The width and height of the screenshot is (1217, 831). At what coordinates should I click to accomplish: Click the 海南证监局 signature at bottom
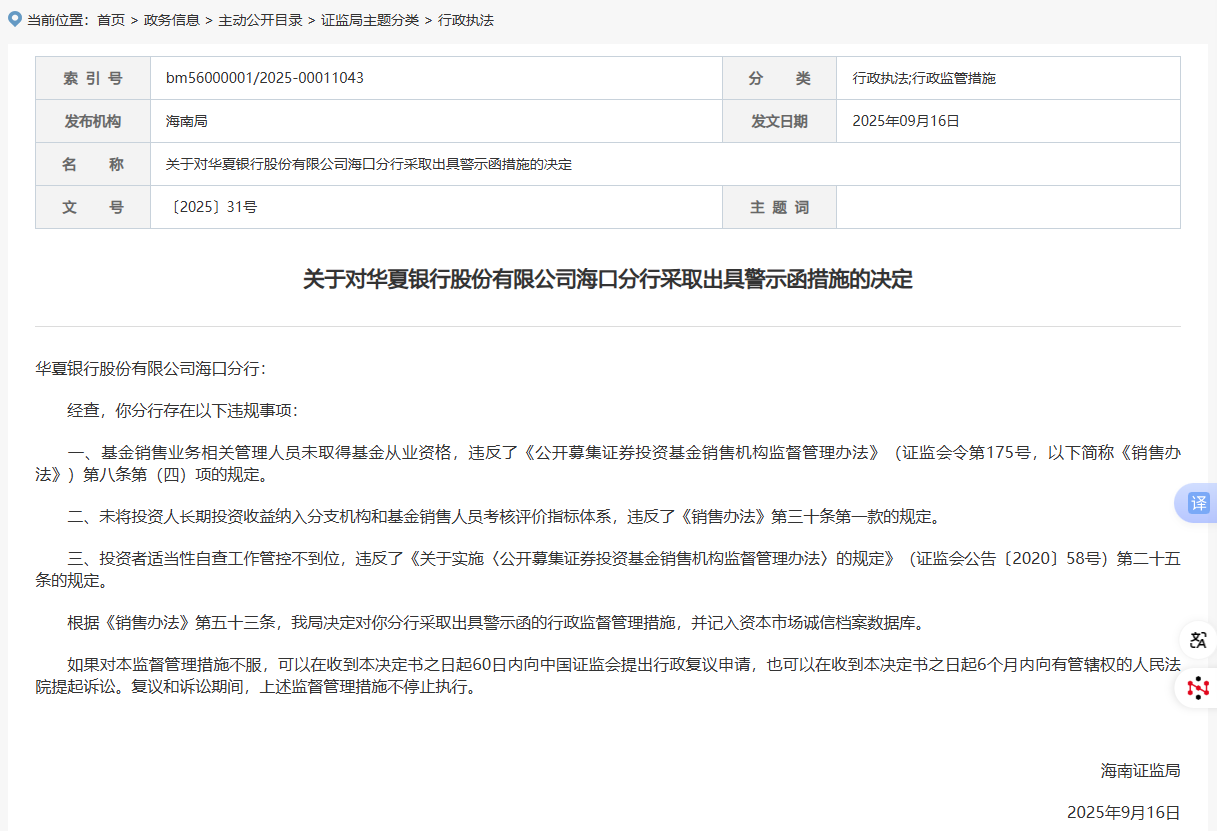click(x=1140, y=770)
